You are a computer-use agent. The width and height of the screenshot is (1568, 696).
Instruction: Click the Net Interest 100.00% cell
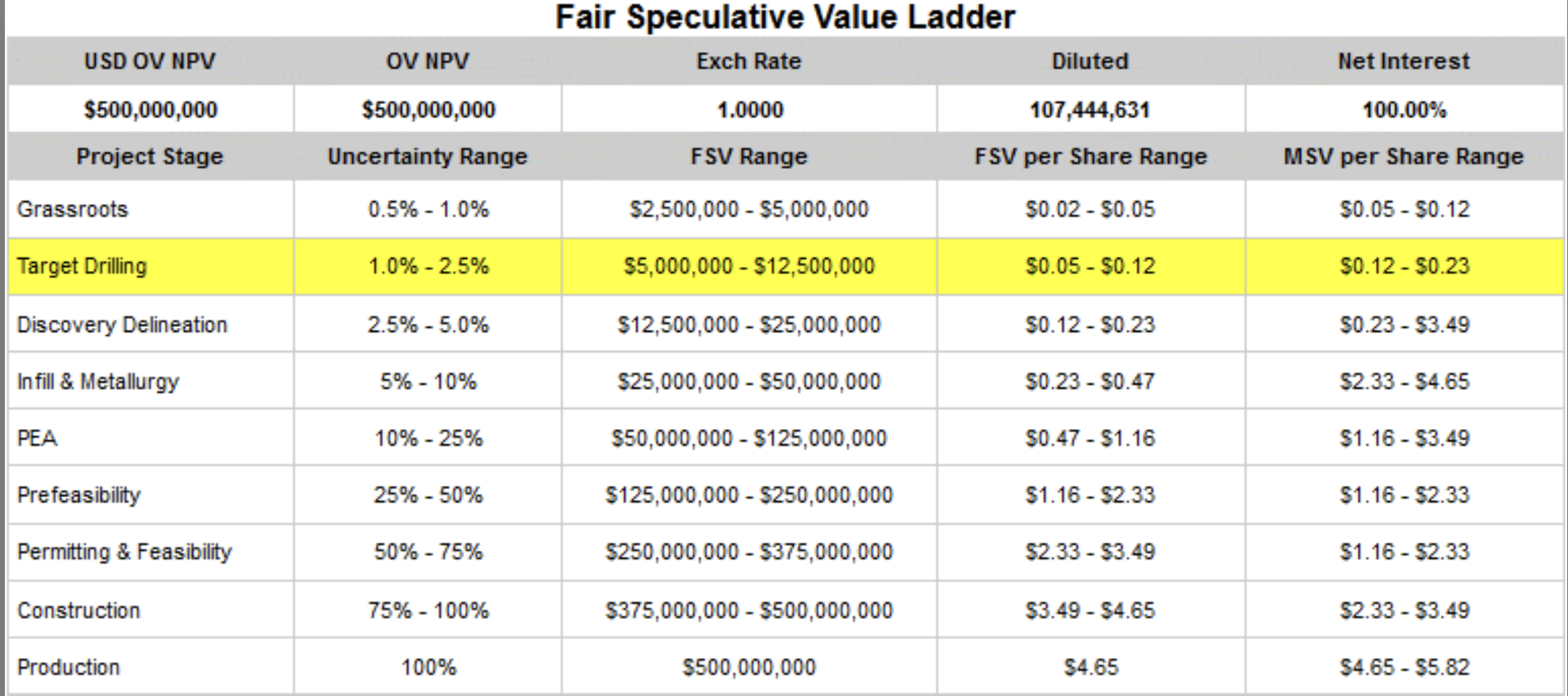click(1404, 110)
